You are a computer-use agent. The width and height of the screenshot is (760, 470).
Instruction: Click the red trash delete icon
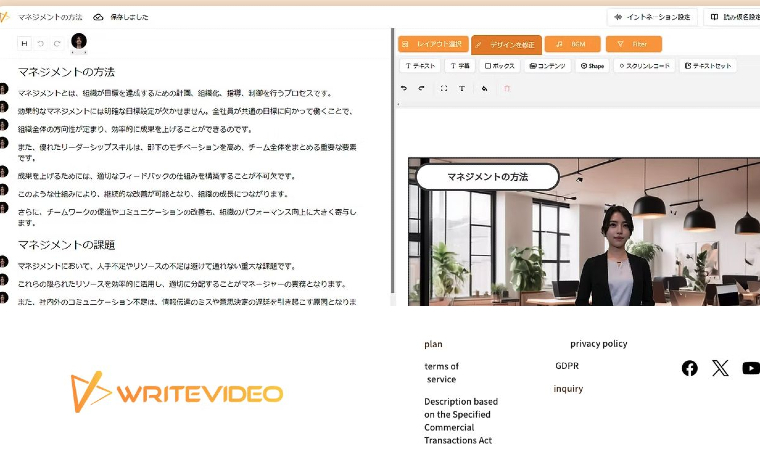point(507,88)
